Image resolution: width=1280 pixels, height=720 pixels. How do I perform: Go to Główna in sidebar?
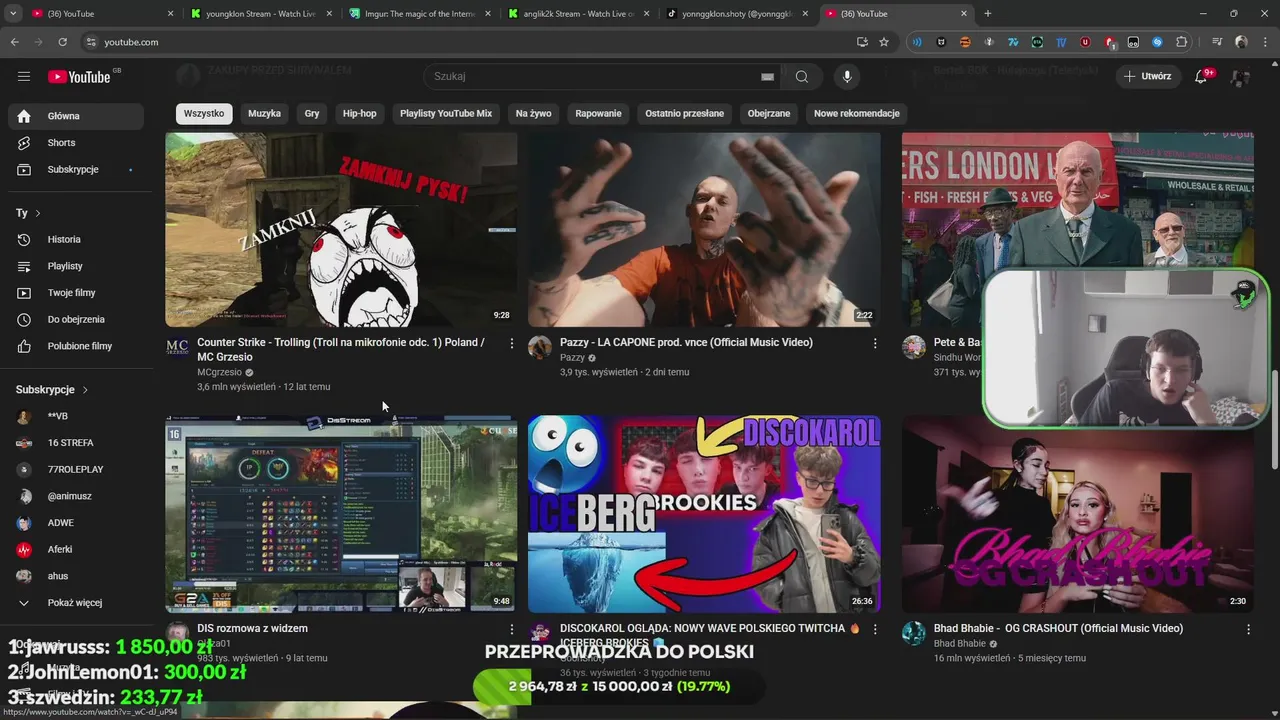(x=76, y=116)
